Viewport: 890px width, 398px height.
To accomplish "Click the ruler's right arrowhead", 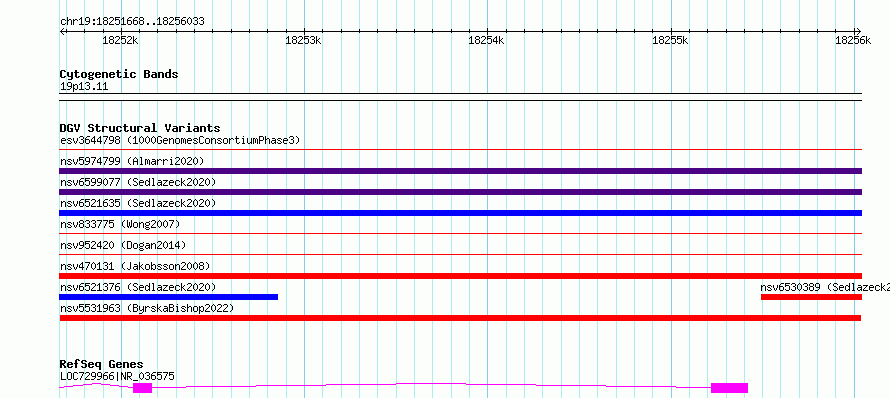I will pyautogui.click(x=859, y=31).
